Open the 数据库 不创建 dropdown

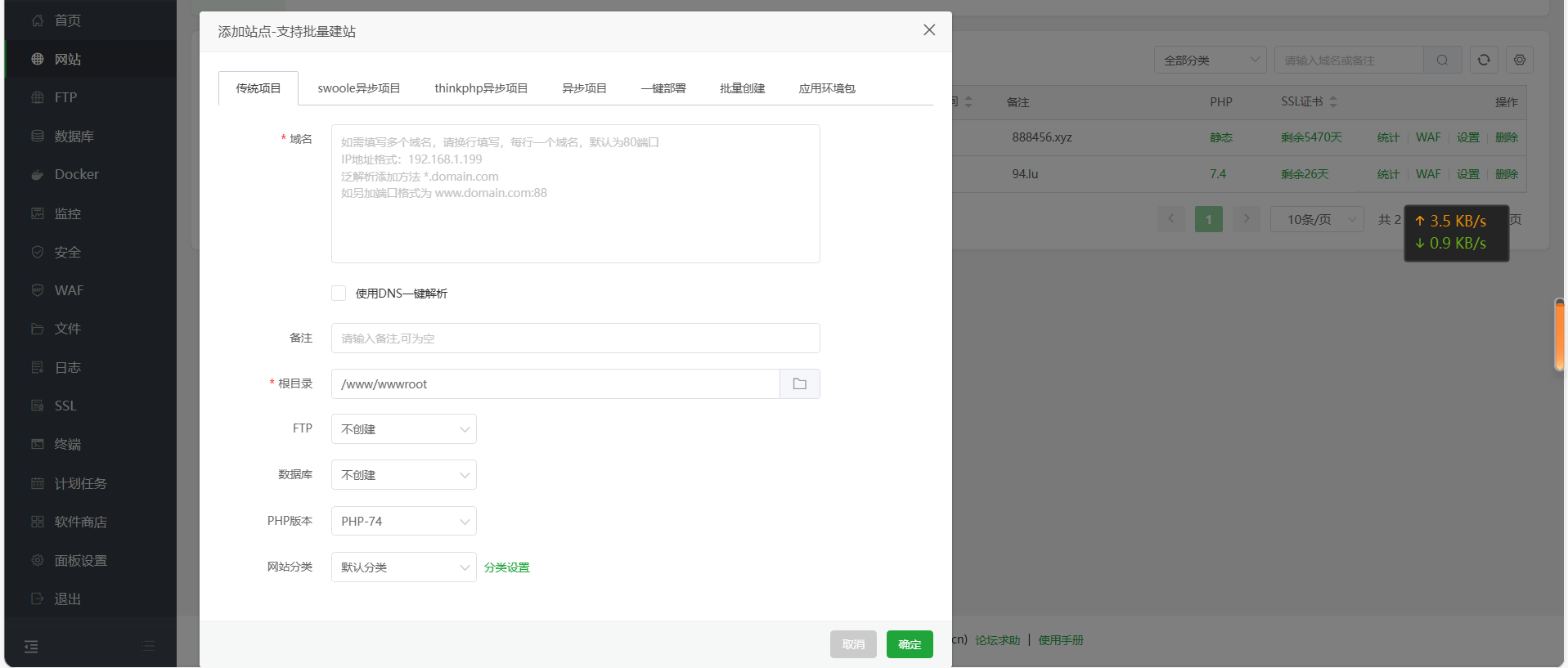pyautogui.click(x=403, y=475)
